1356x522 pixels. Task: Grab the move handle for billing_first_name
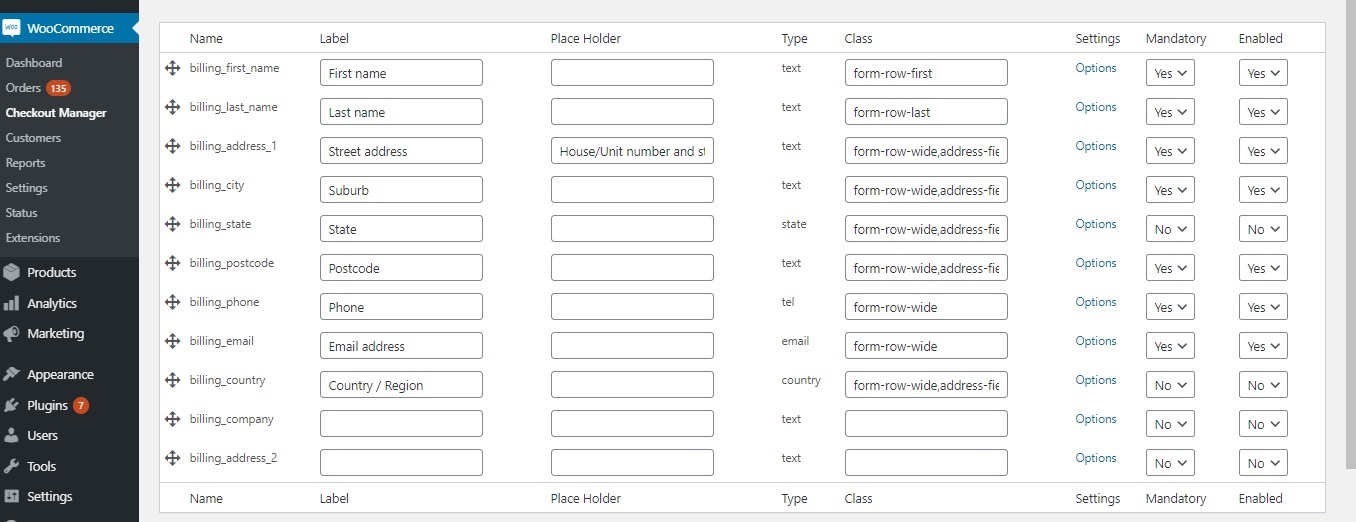pos(172,68)
